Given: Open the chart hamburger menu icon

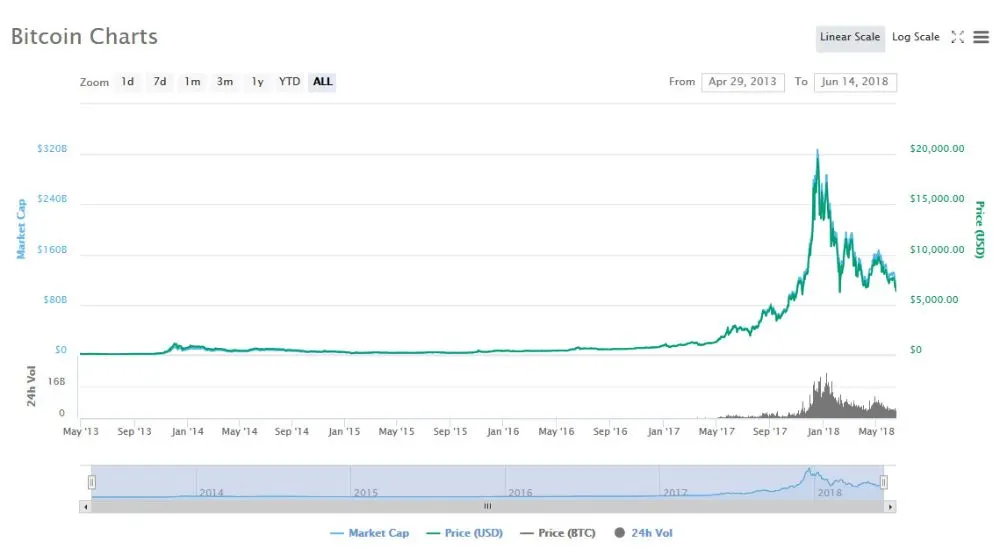Looking at the screenshot, I should (980, 37).
